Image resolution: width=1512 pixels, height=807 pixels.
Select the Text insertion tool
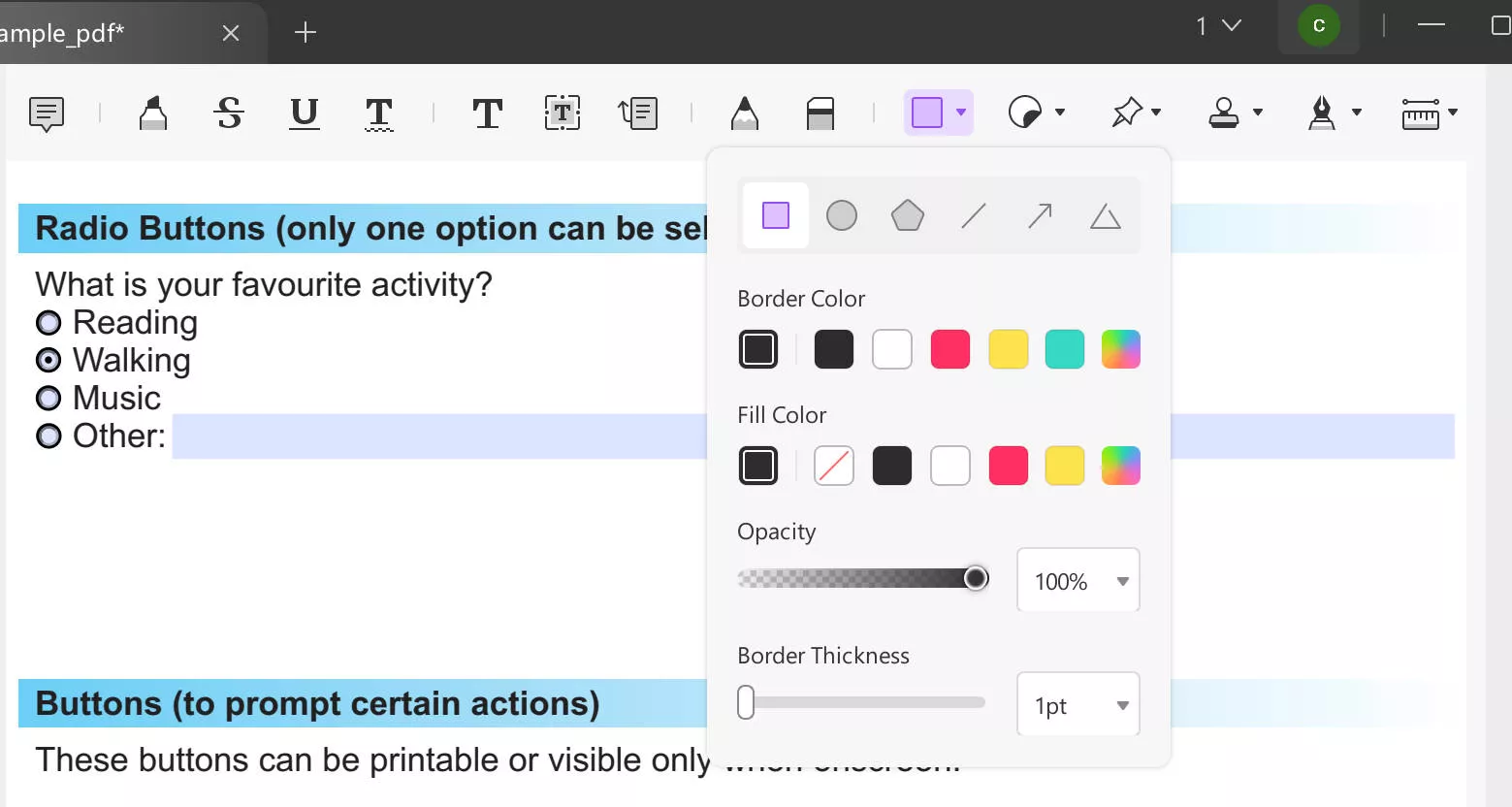tap(487, 113)
